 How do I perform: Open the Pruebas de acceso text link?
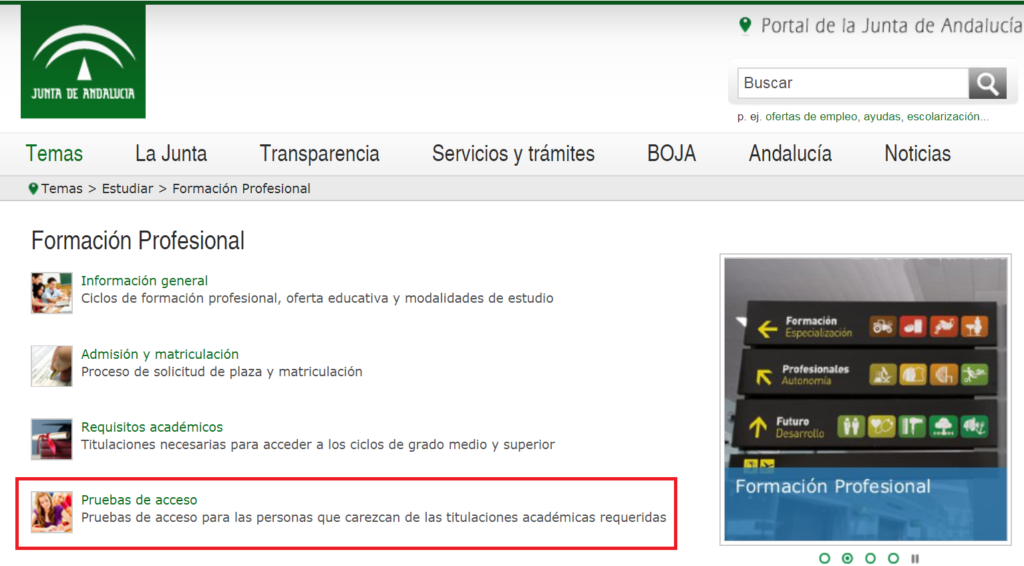click(139, 500)
